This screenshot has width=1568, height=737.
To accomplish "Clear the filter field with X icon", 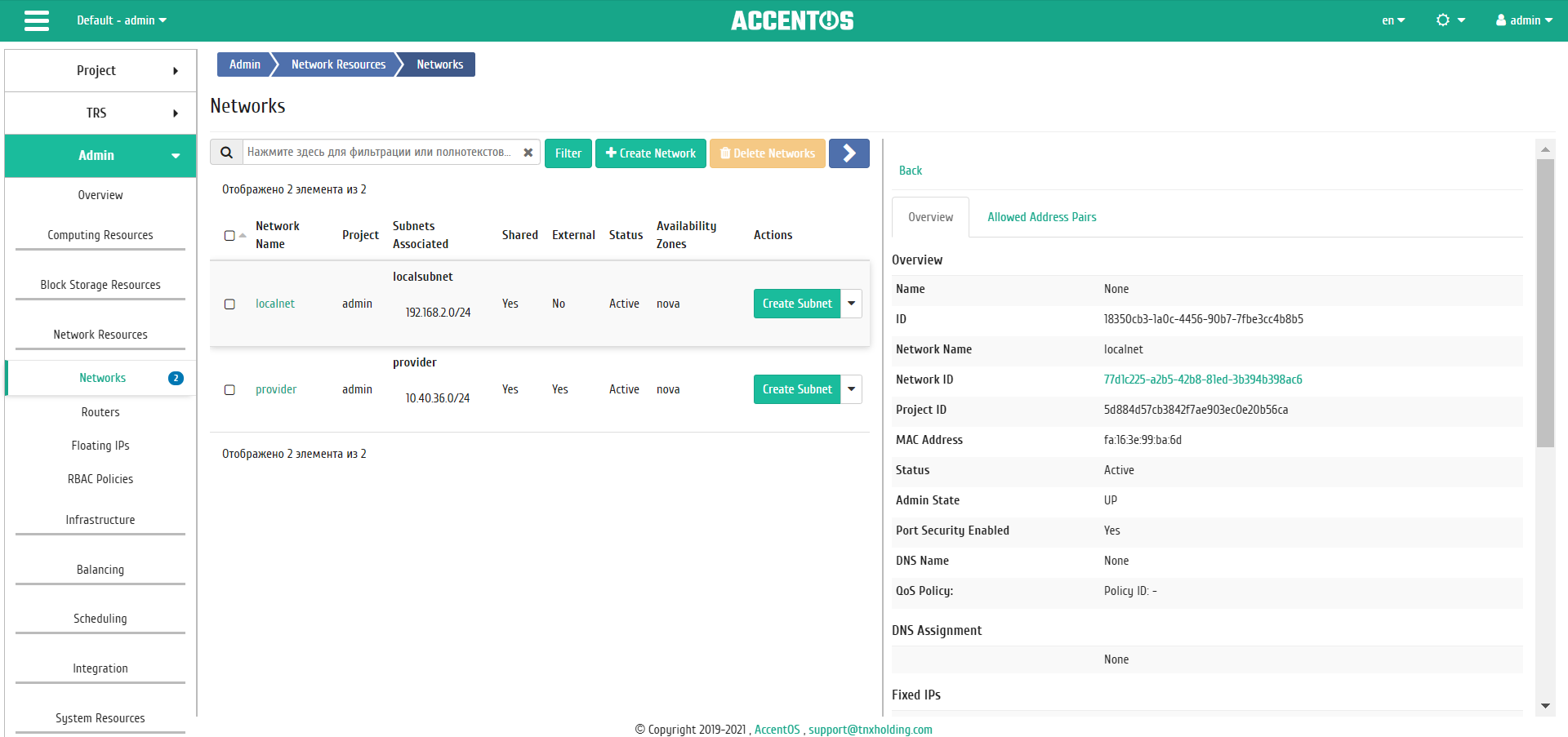I will [528, 153].
